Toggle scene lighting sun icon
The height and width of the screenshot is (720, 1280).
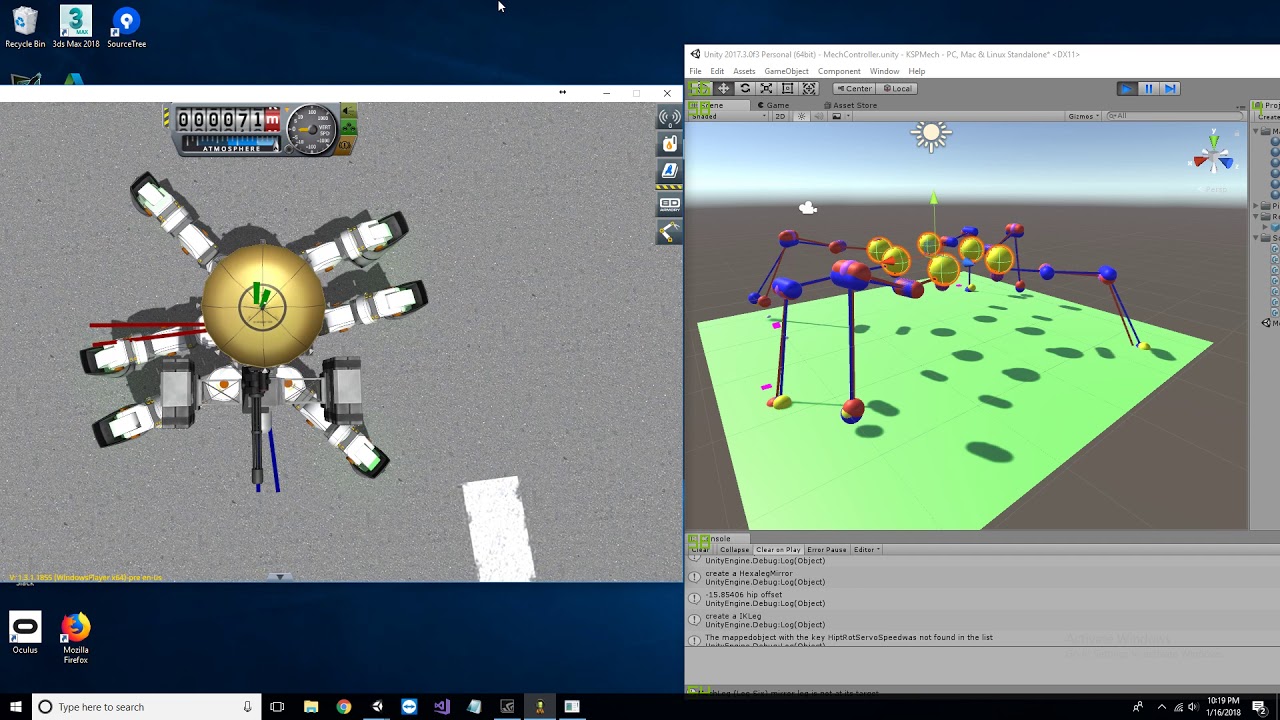click(800, 116)
